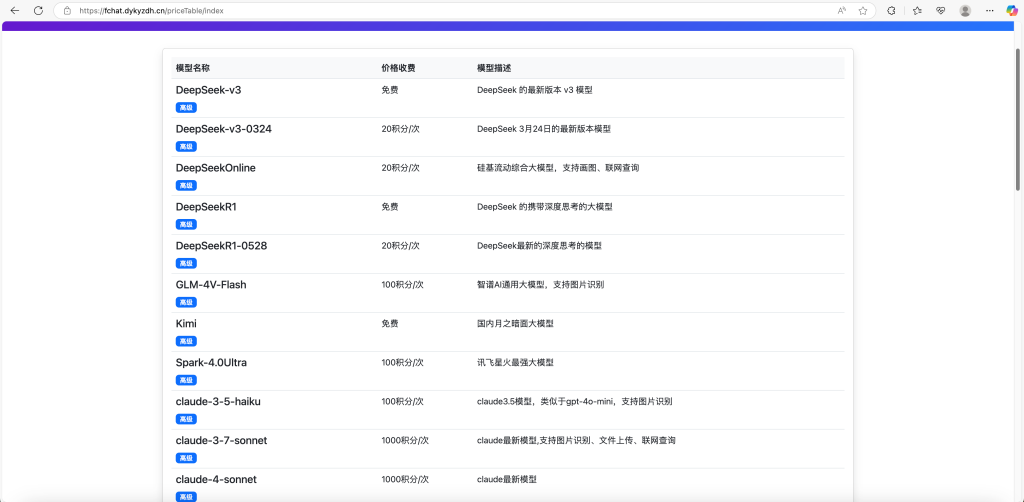This screenshot has height=502, width=1024.
Task: Select the GLM-4V-Flash model name
Action: pos(211,285)
